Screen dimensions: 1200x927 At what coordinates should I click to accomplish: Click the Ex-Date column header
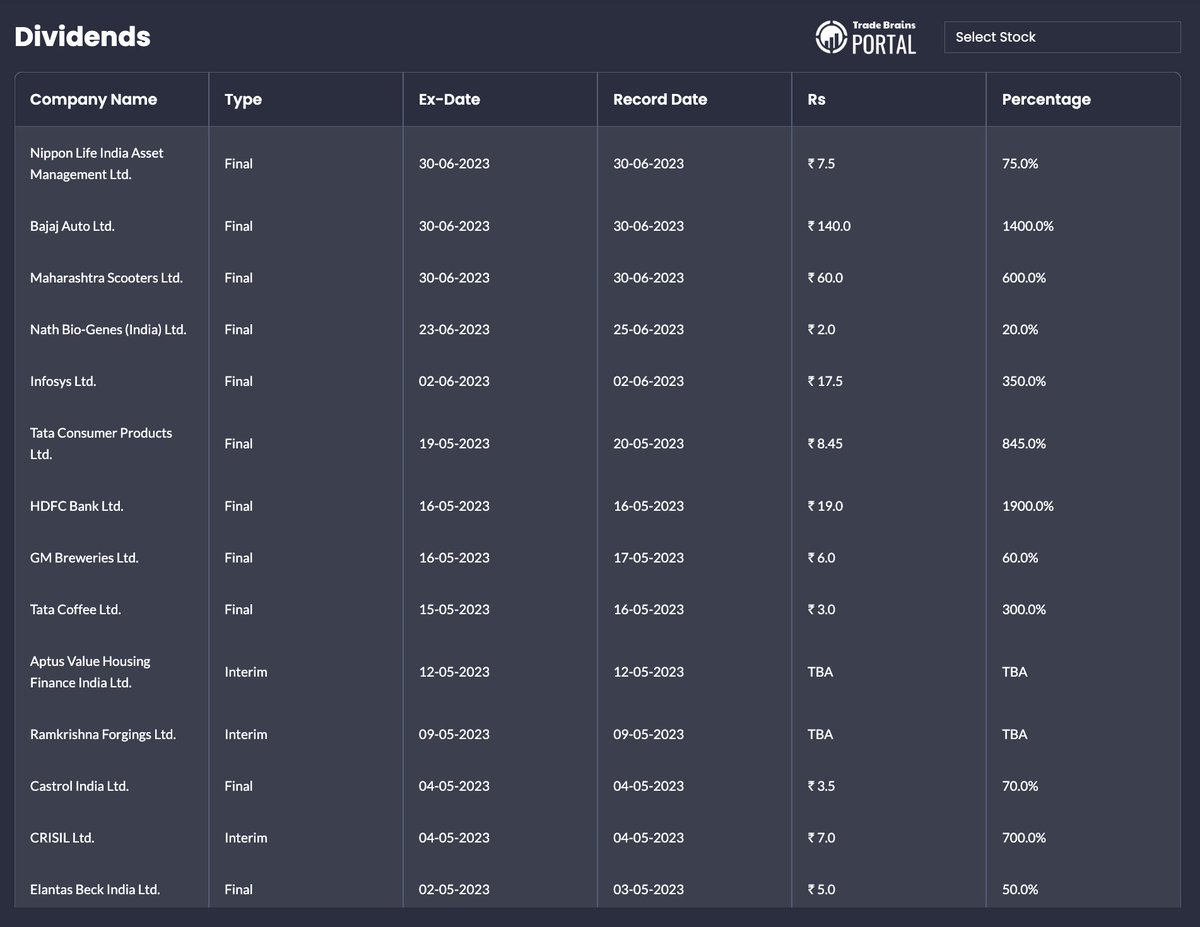click(x=449, y=99)
